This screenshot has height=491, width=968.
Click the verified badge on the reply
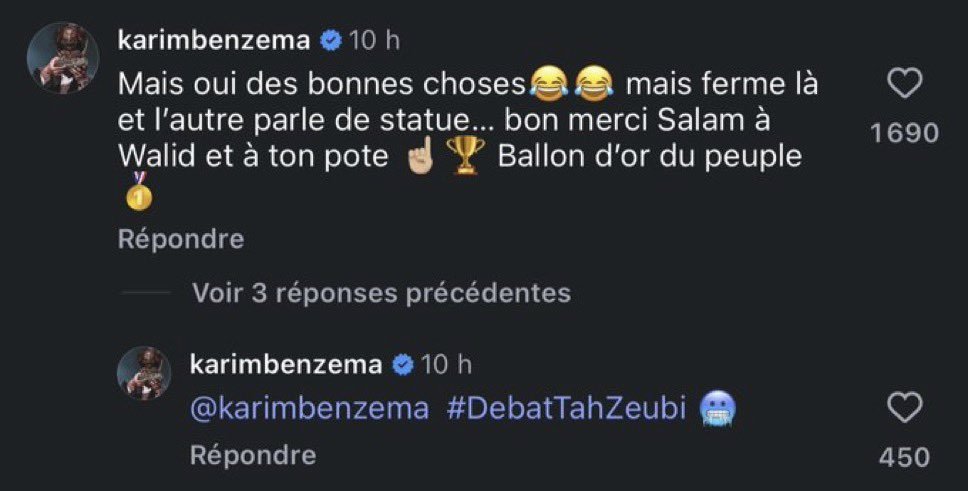click(x=403, y=365)
